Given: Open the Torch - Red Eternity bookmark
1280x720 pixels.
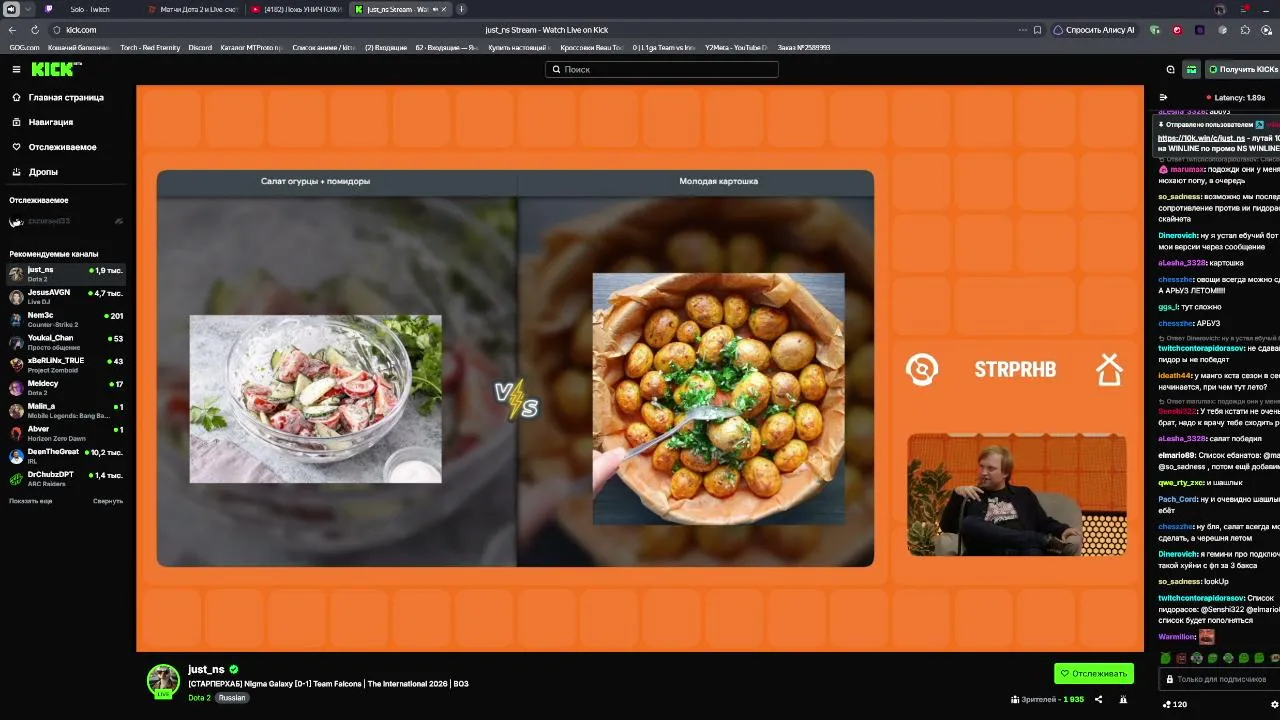Looking at the screenshot, I should 150,48.
